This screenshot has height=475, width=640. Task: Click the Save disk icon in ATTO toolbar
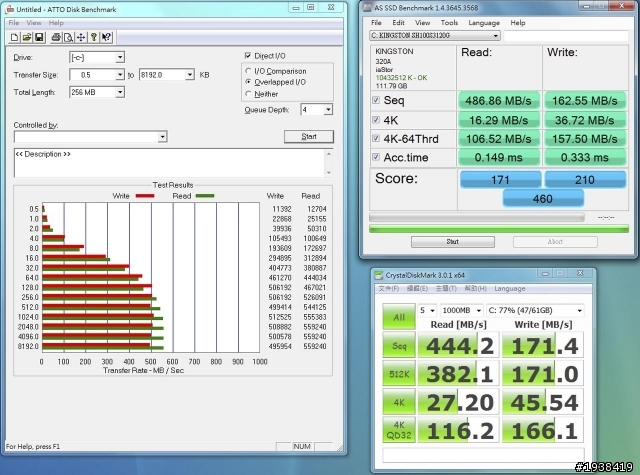pos(39,38)
